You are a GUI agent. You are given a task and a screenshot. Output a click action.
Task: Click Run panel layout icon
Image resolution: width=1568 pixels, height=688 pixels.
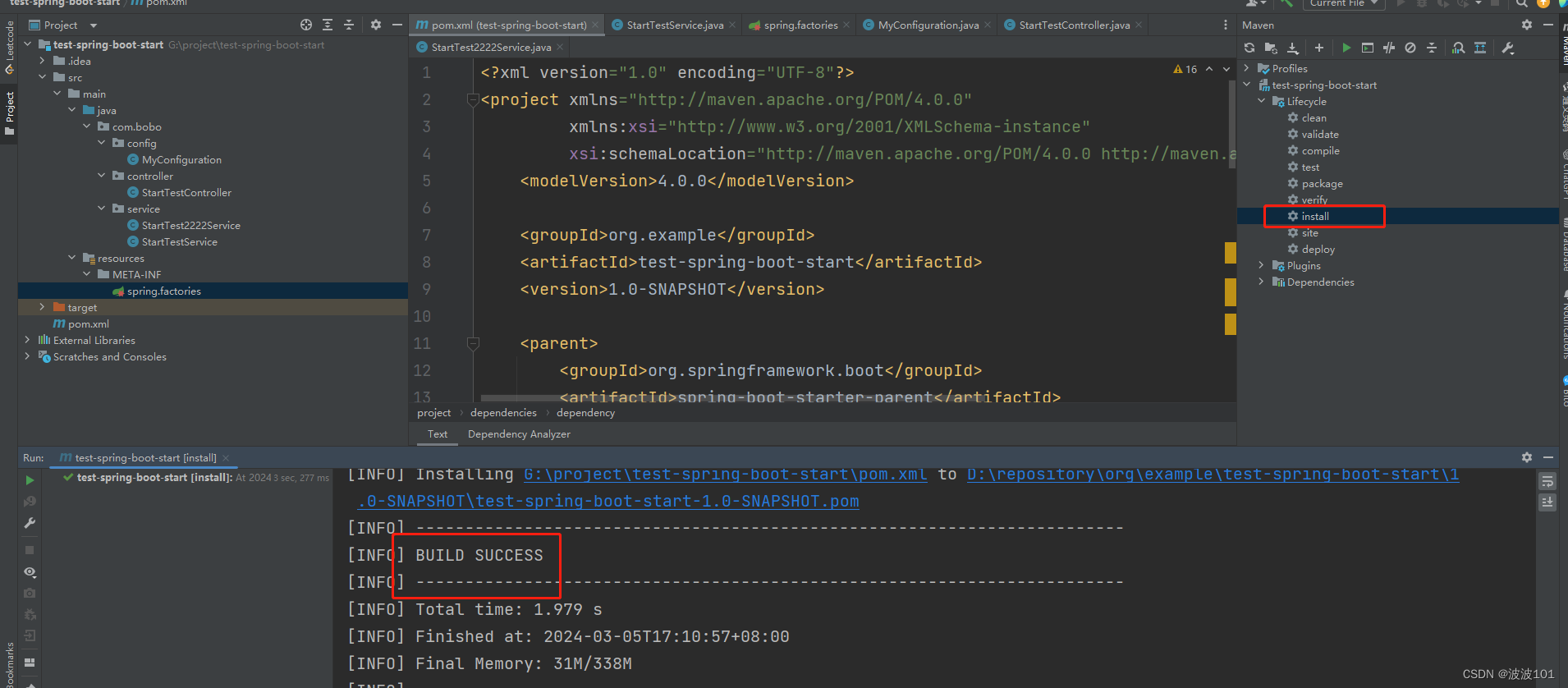(30, 662)
